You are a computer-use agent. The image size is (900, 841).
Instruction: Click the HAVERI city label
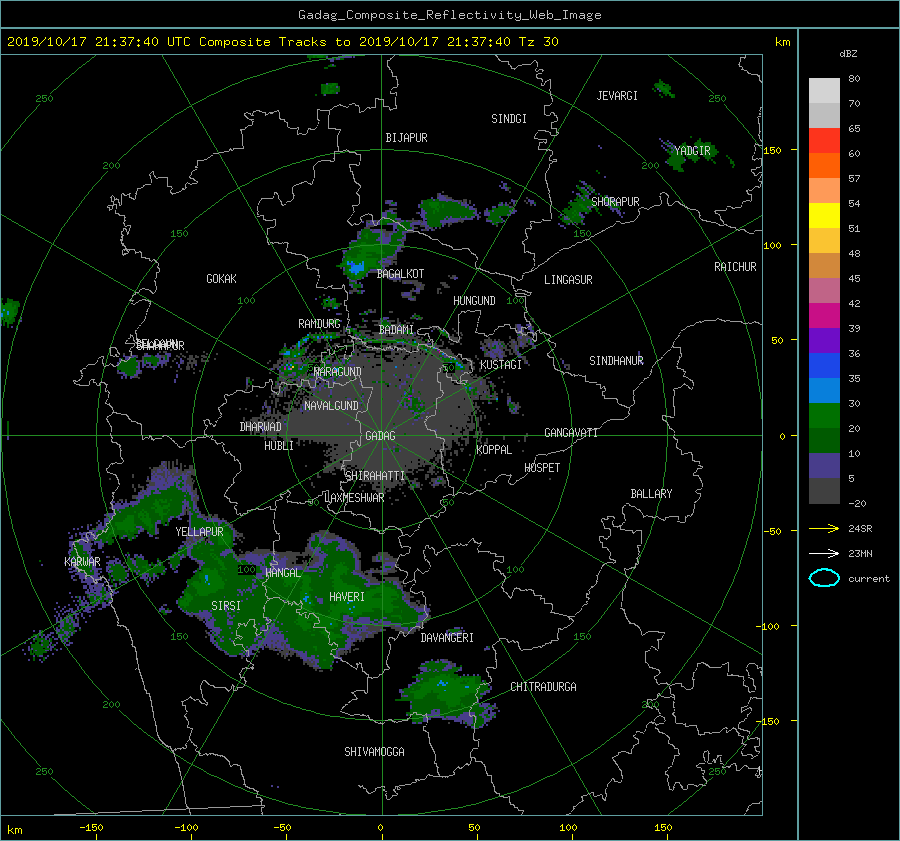347,597
